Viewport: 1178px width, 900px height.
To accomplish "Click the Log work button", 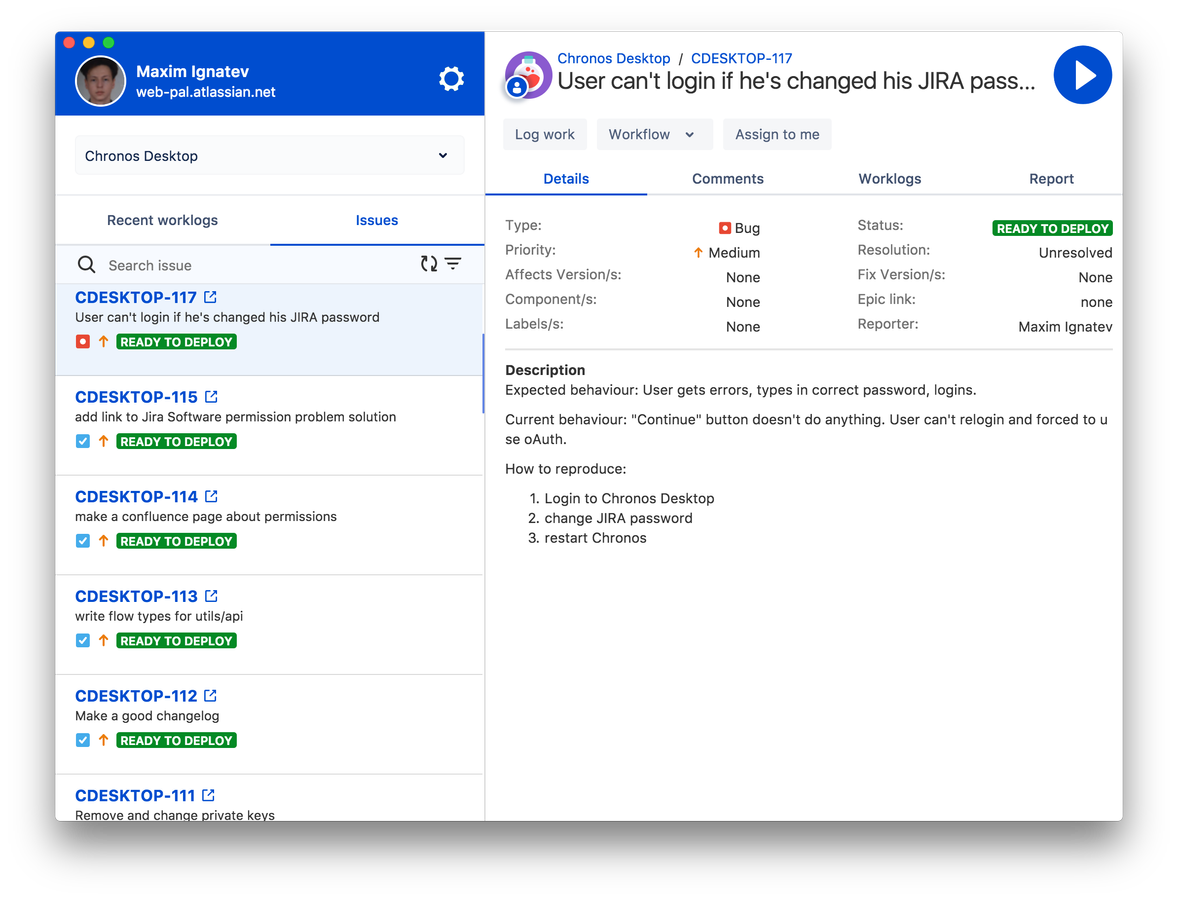I will (545, 134).
